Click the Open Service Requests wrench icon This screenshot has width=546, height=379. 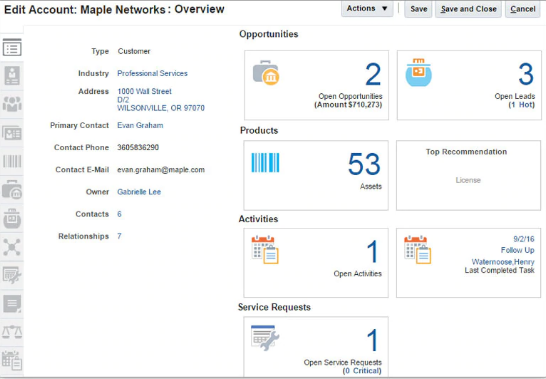[265, 338]
